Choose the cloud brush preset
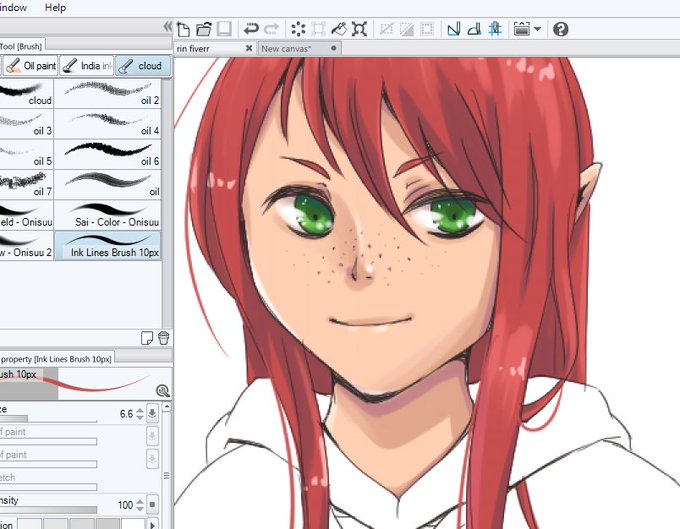The image size is (680, 529). click(x=26, y=93)
